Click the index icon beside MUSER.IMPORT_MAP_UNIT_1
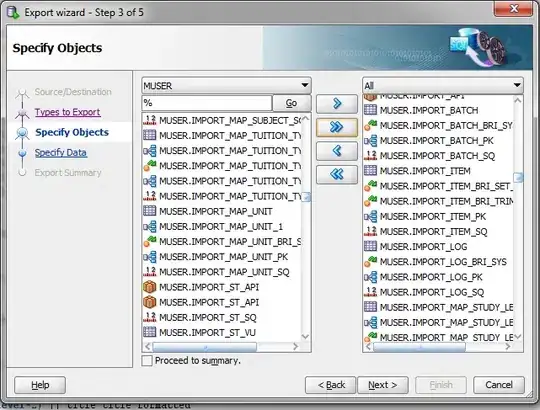The width and height of the screenshot is (540, 410). click(x=149, y=226)
